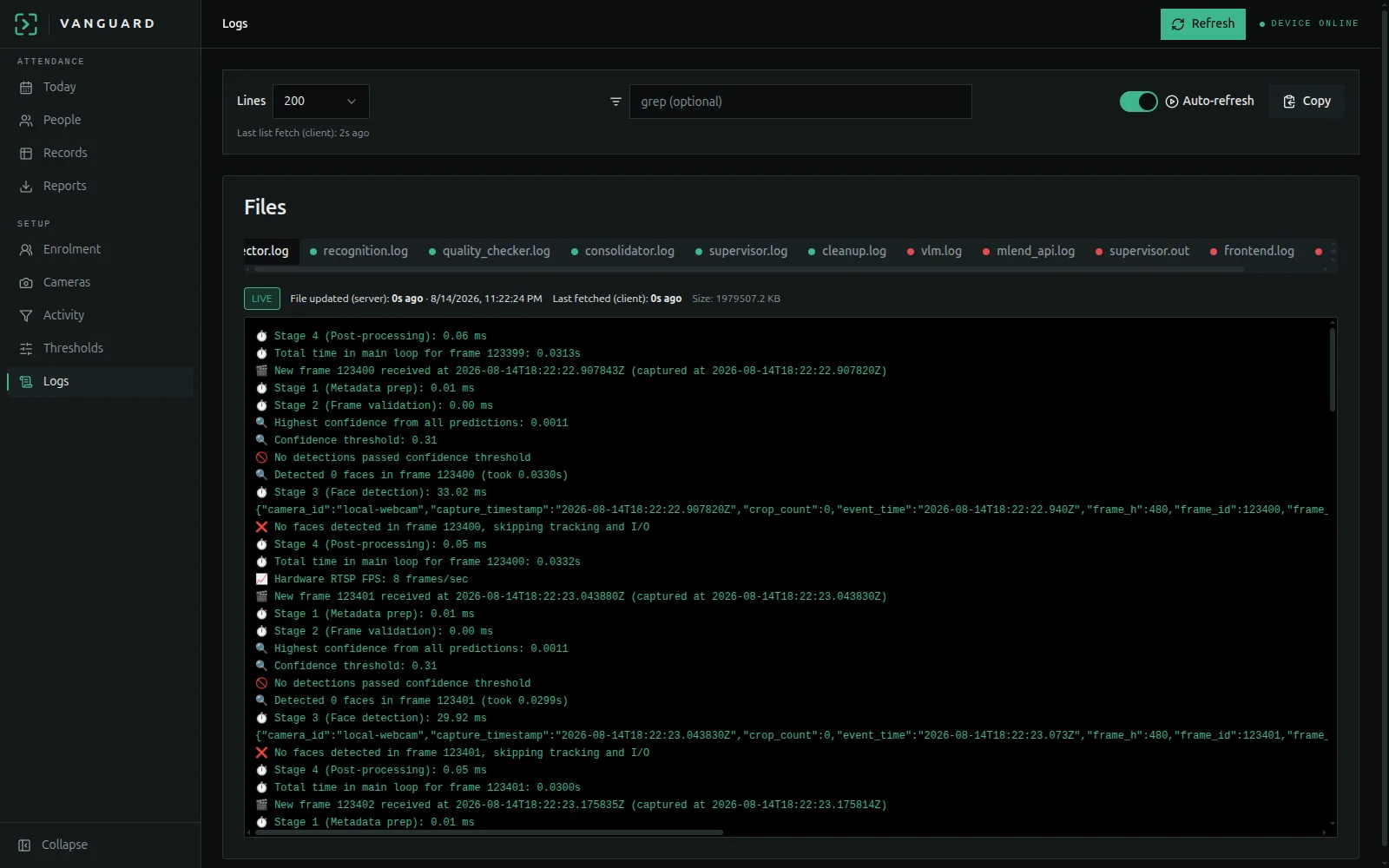The image size is (1389, 868).
Task: Open Cameras via its camera icon
Action: (26, 283)
